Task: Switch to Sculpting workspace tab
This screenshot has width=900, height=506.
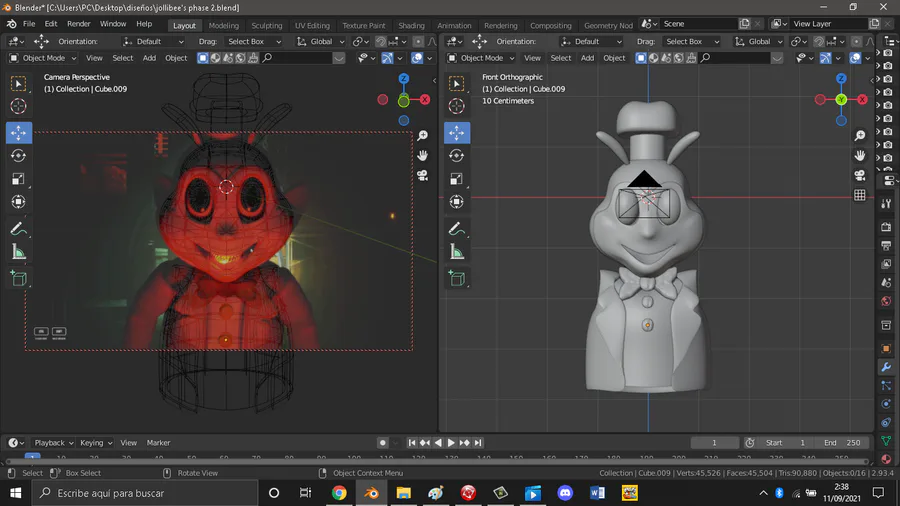Action: pos(267,25)
